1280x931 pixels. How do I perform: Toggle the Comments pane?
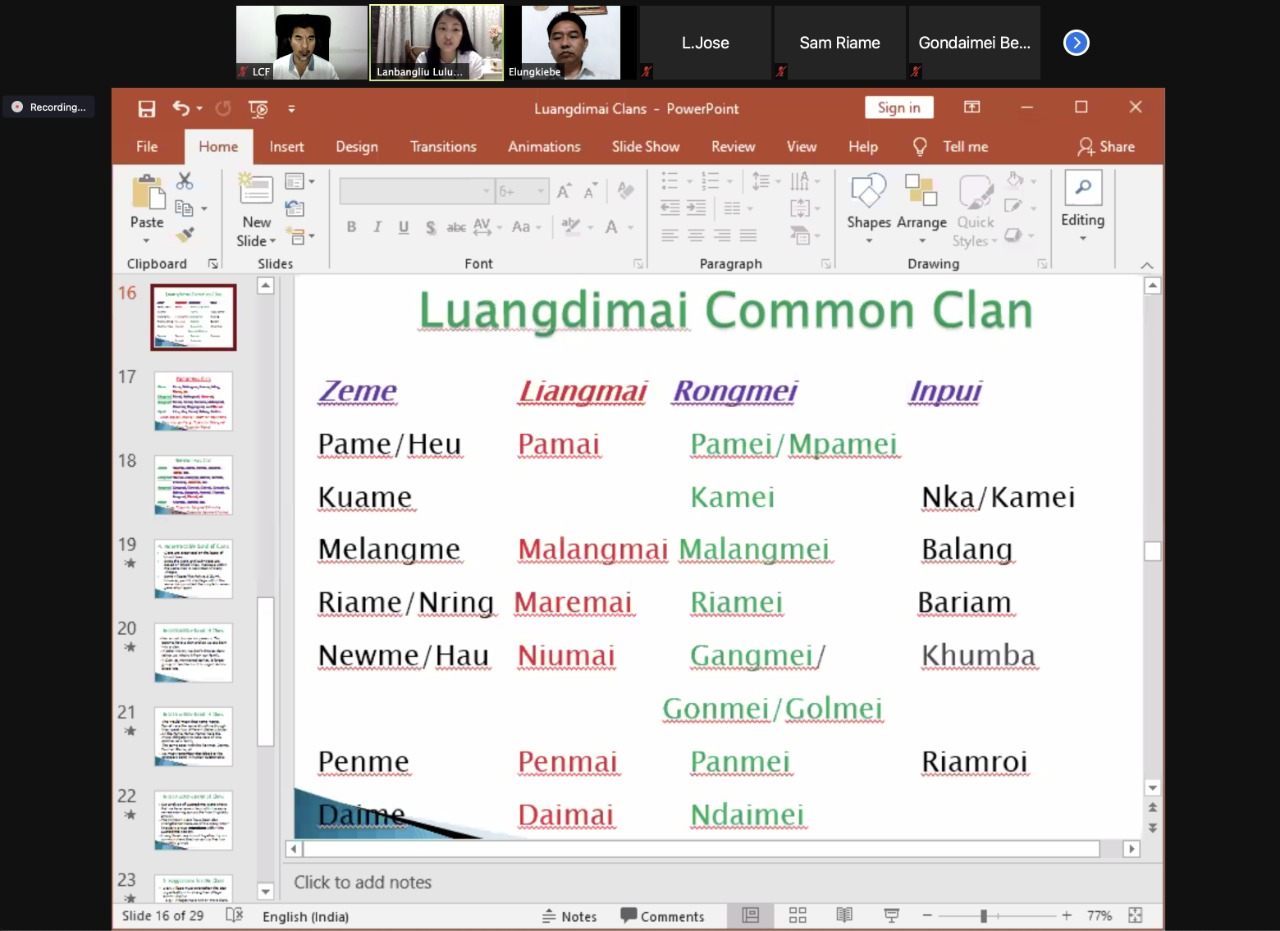click(662, 916)
